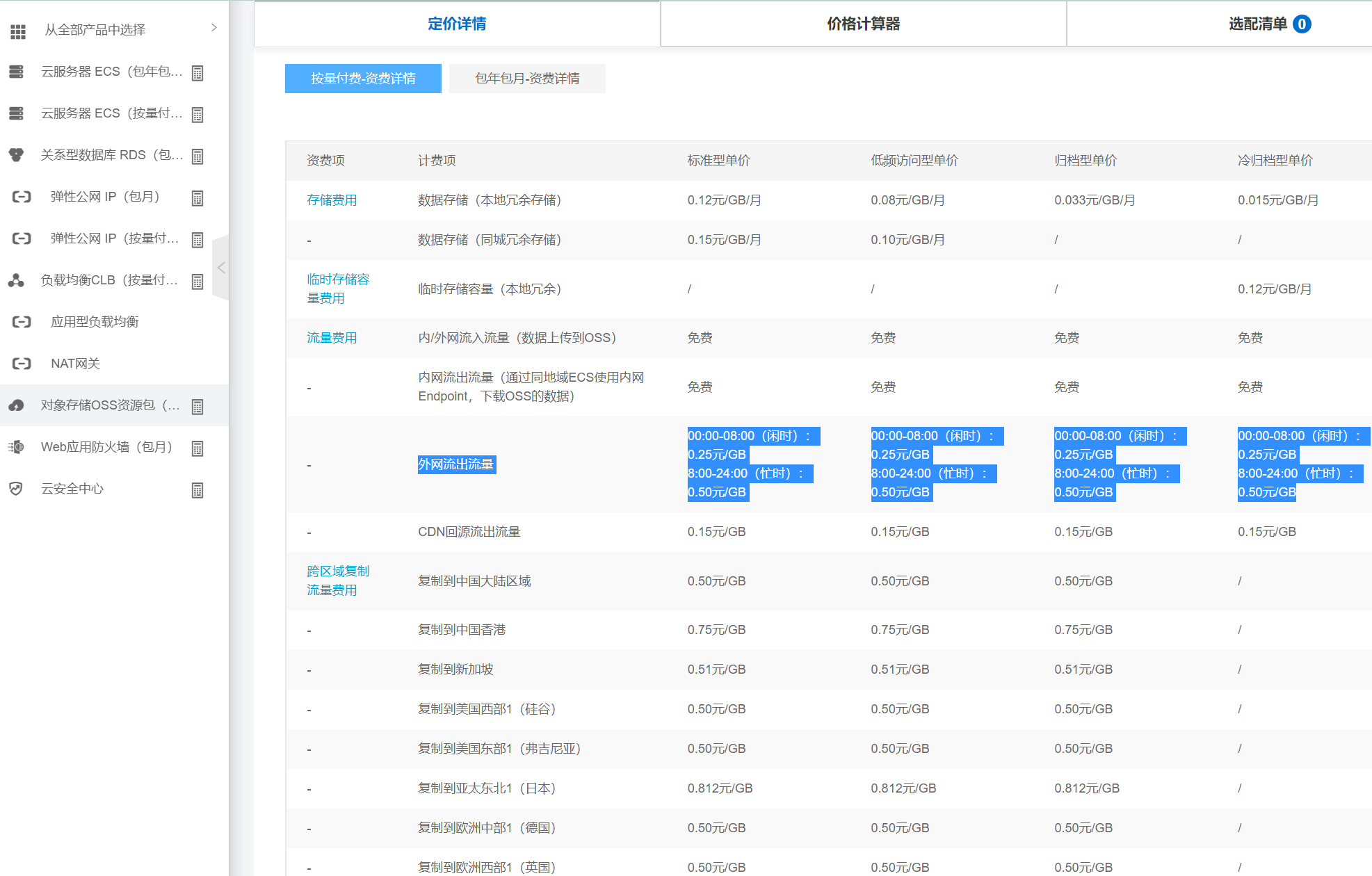Click 按量付费-资费详情 button
Viewport: 1372px width, 876px height.
pyautogui.click(x=363, y=79)
